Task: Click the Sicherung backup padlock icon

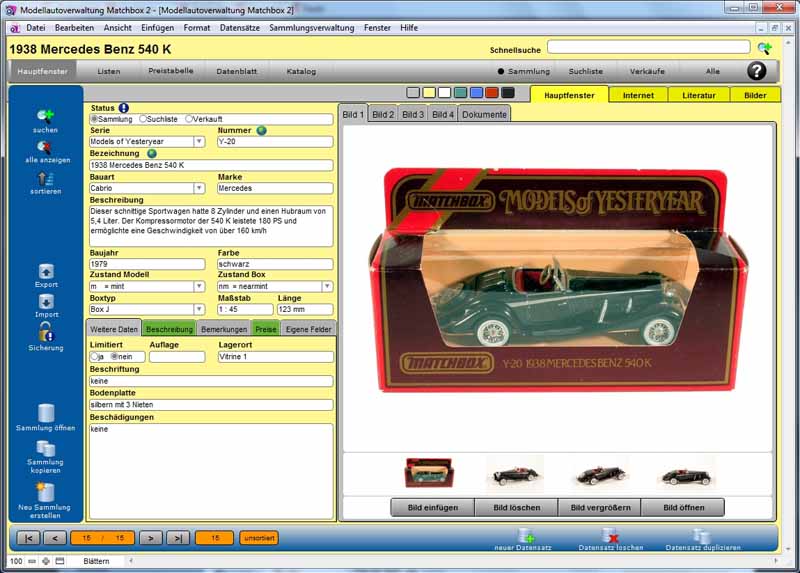Action: point(45,334)
